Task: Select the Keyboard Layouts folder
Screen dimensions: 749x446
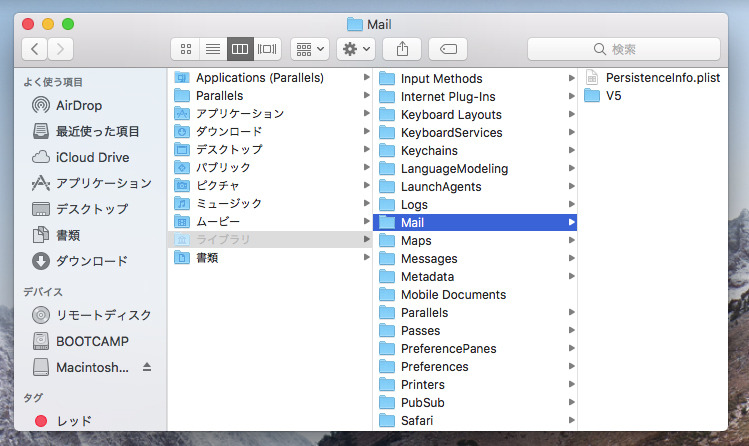Action: [x=475, y=115]
